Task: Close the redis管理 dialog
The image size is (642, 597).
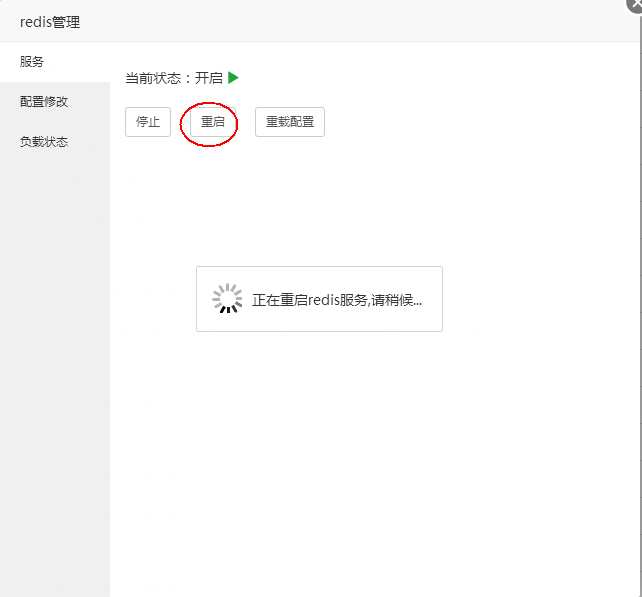Action: pyautogui.click(x=634, y=5)
